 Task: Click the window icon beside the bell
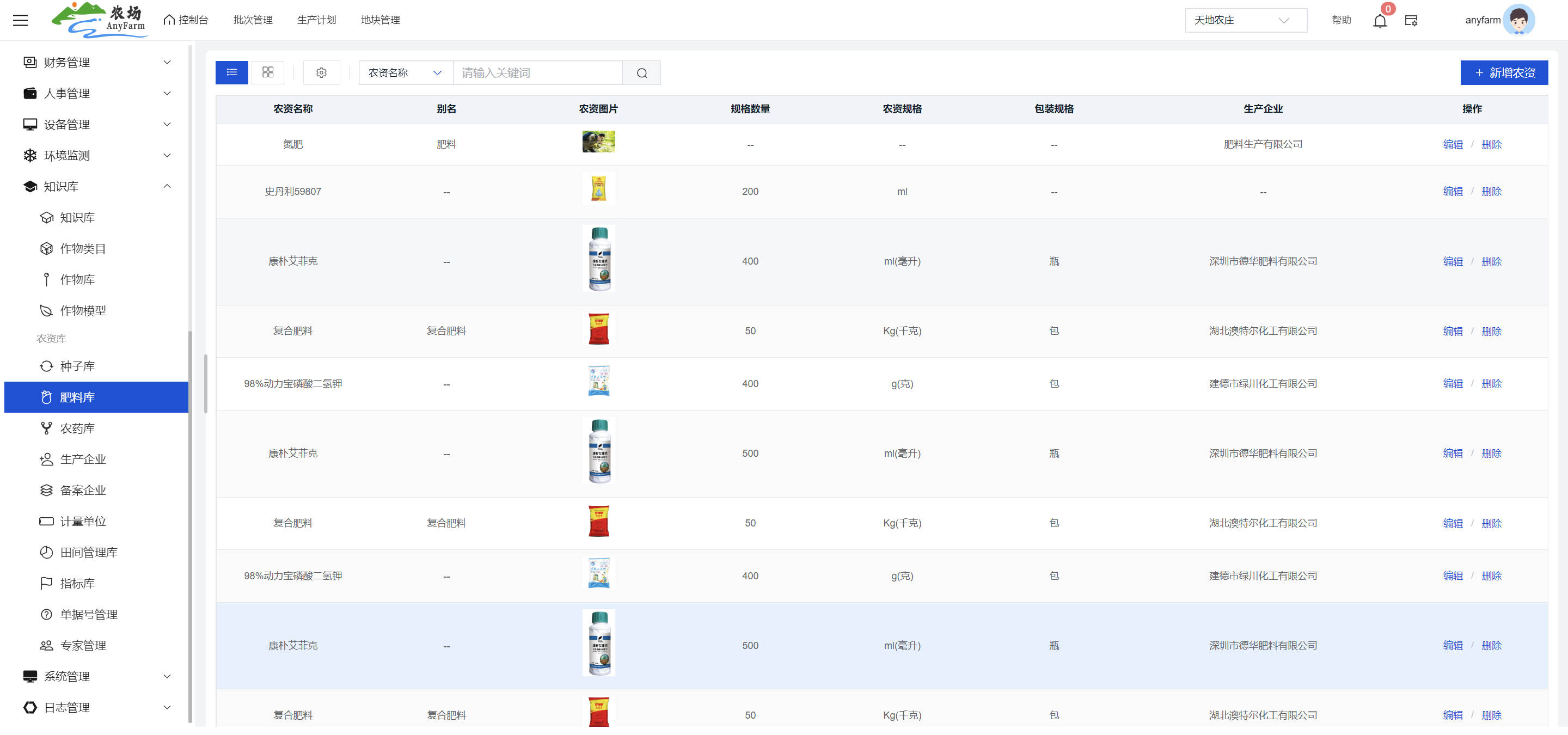1411,21
